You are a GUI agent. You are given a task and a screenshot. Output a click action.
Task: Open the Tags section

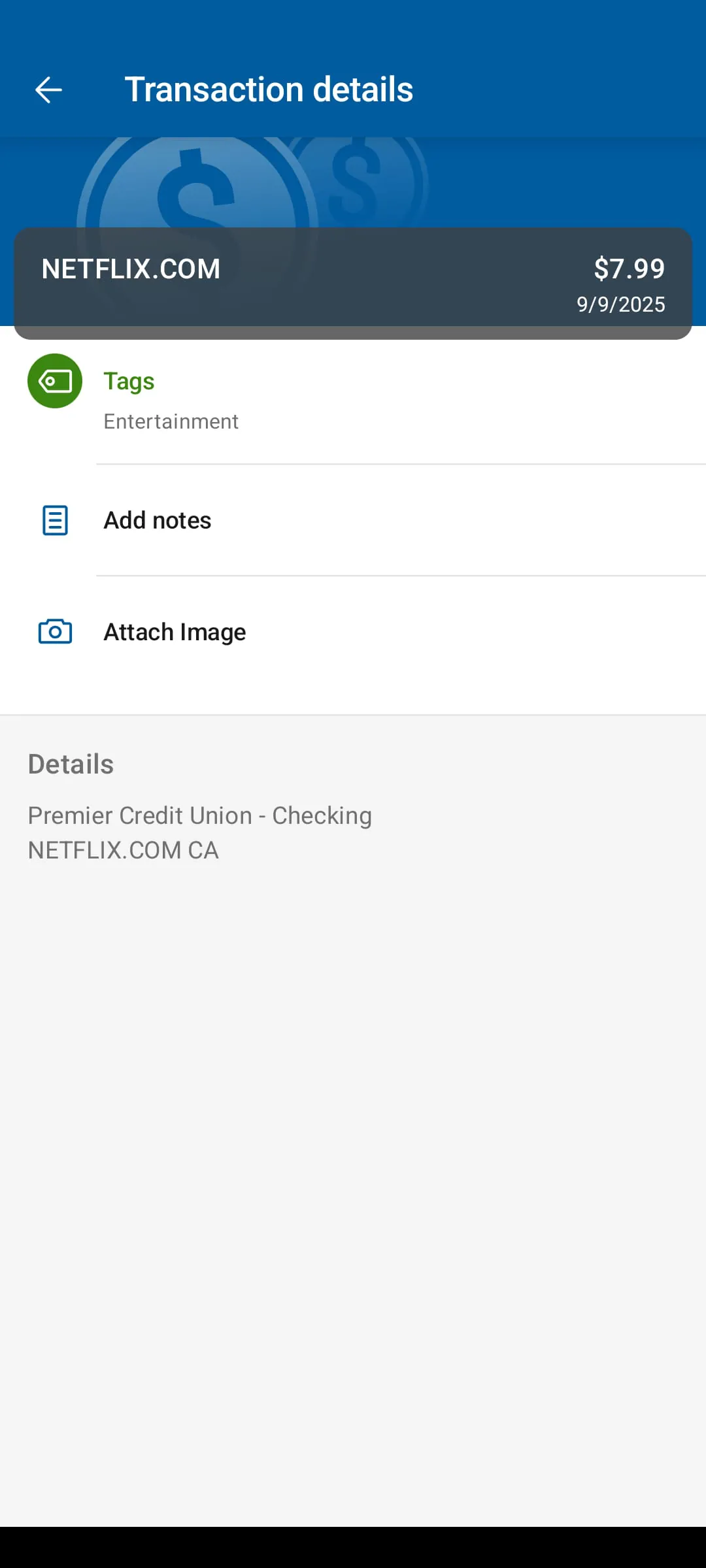(x=128, y=380)
